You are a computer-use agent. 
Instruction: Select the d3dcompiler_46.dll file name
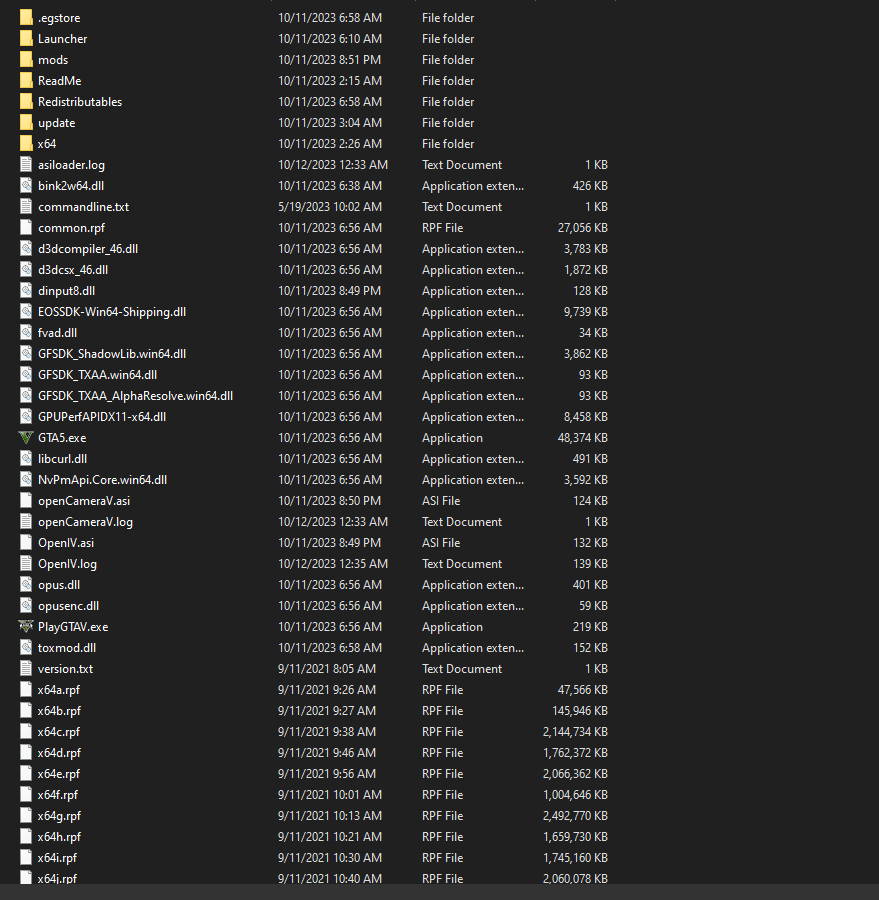click(x=88, y=249)
